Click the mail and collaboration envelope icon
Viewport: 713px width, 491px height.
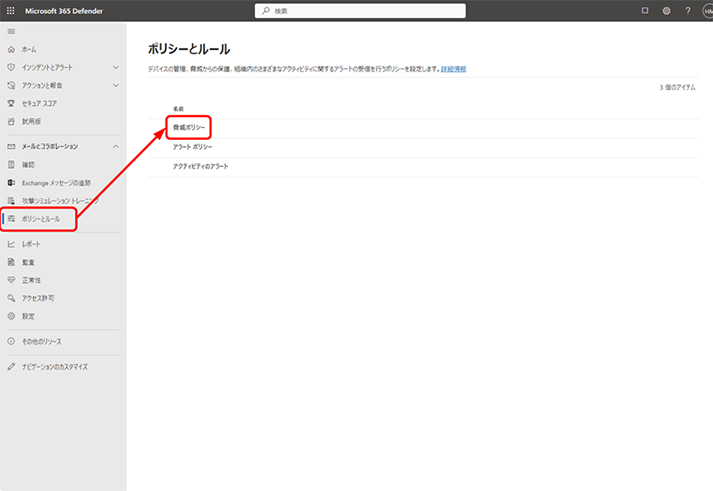pos(11,146)
